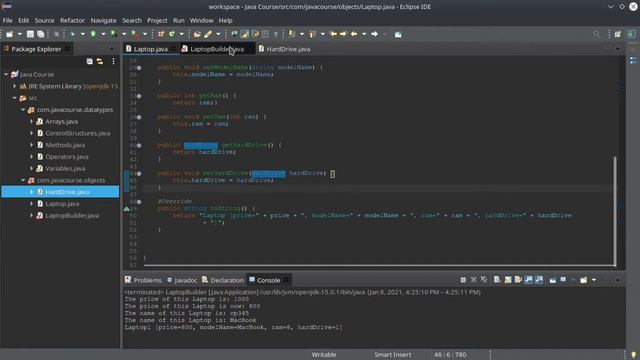Click the New Java Package icon
The image size is (640, 360).
(161, 34)
